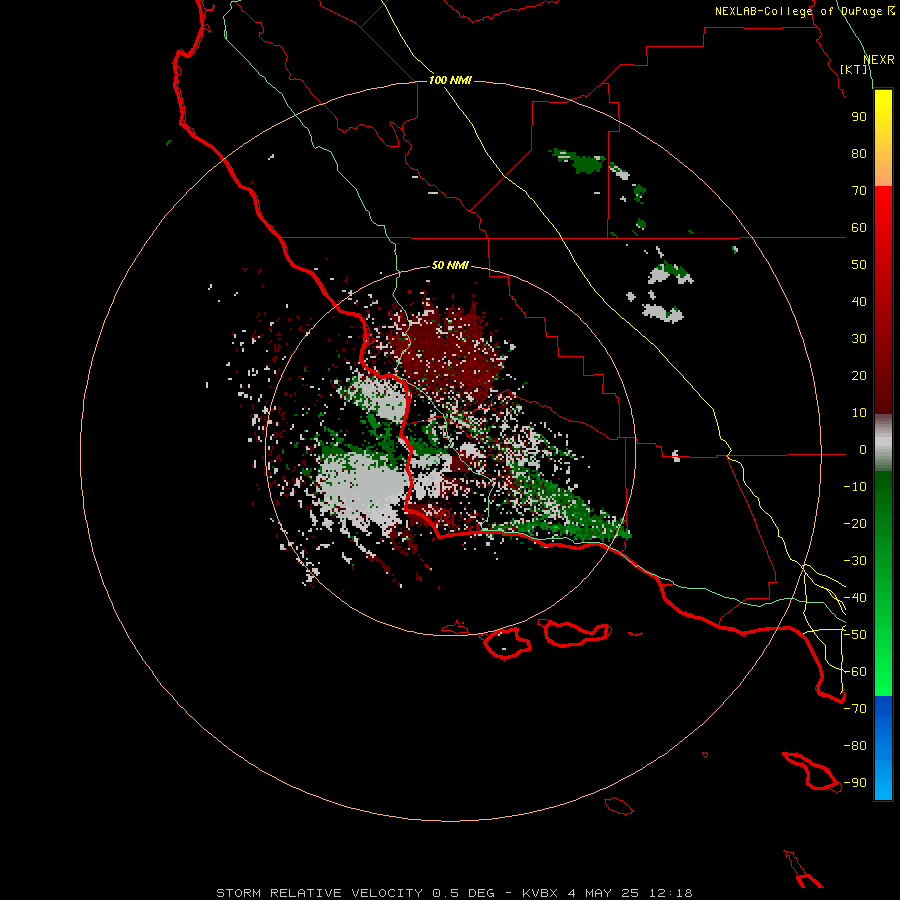The width and height of the screenshot is (900, 900).
Task: Click the NEXR label above the color scale
Action: [879, 60]
